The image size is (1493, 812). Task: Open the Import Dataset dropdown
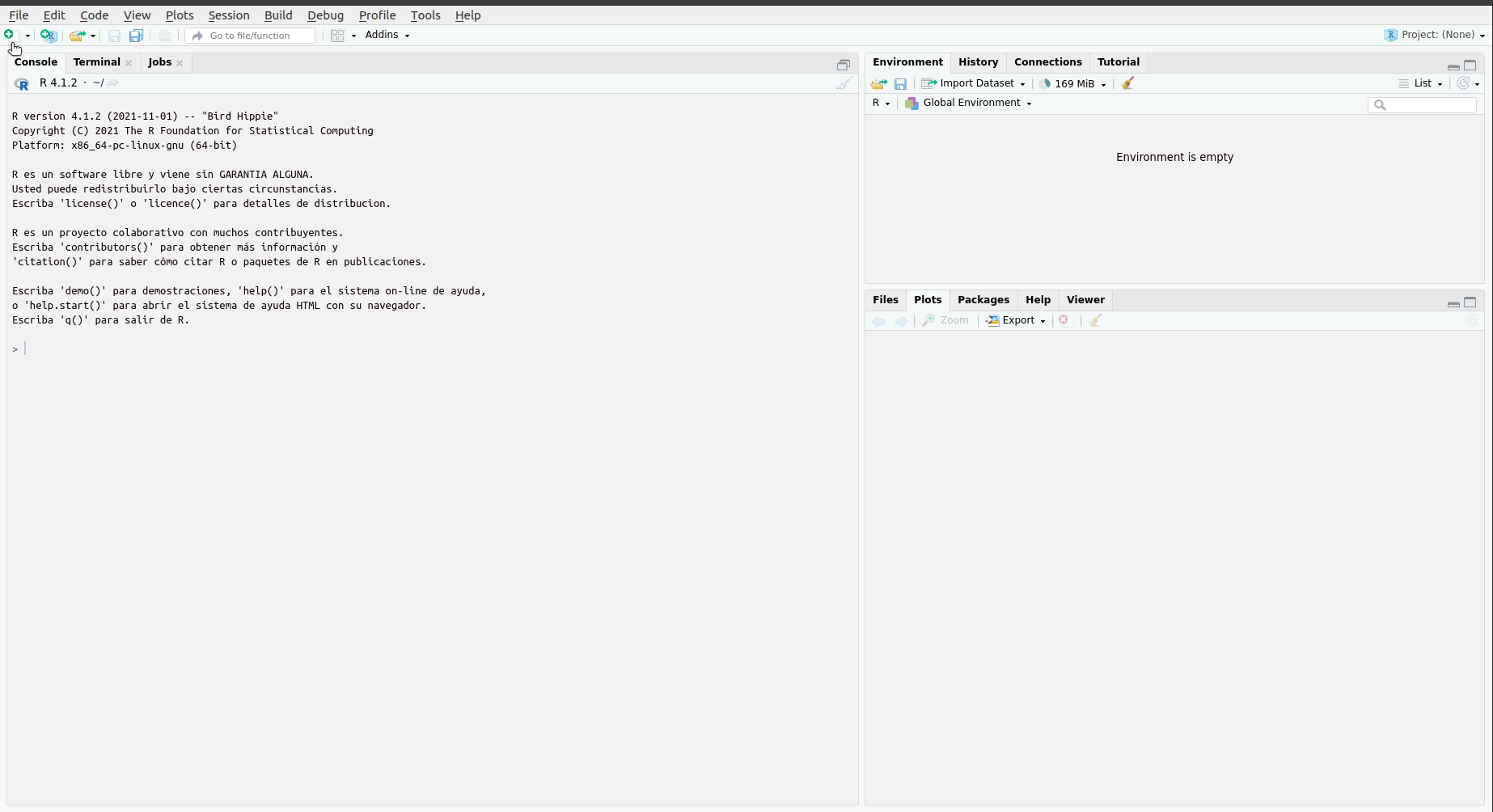974,83
